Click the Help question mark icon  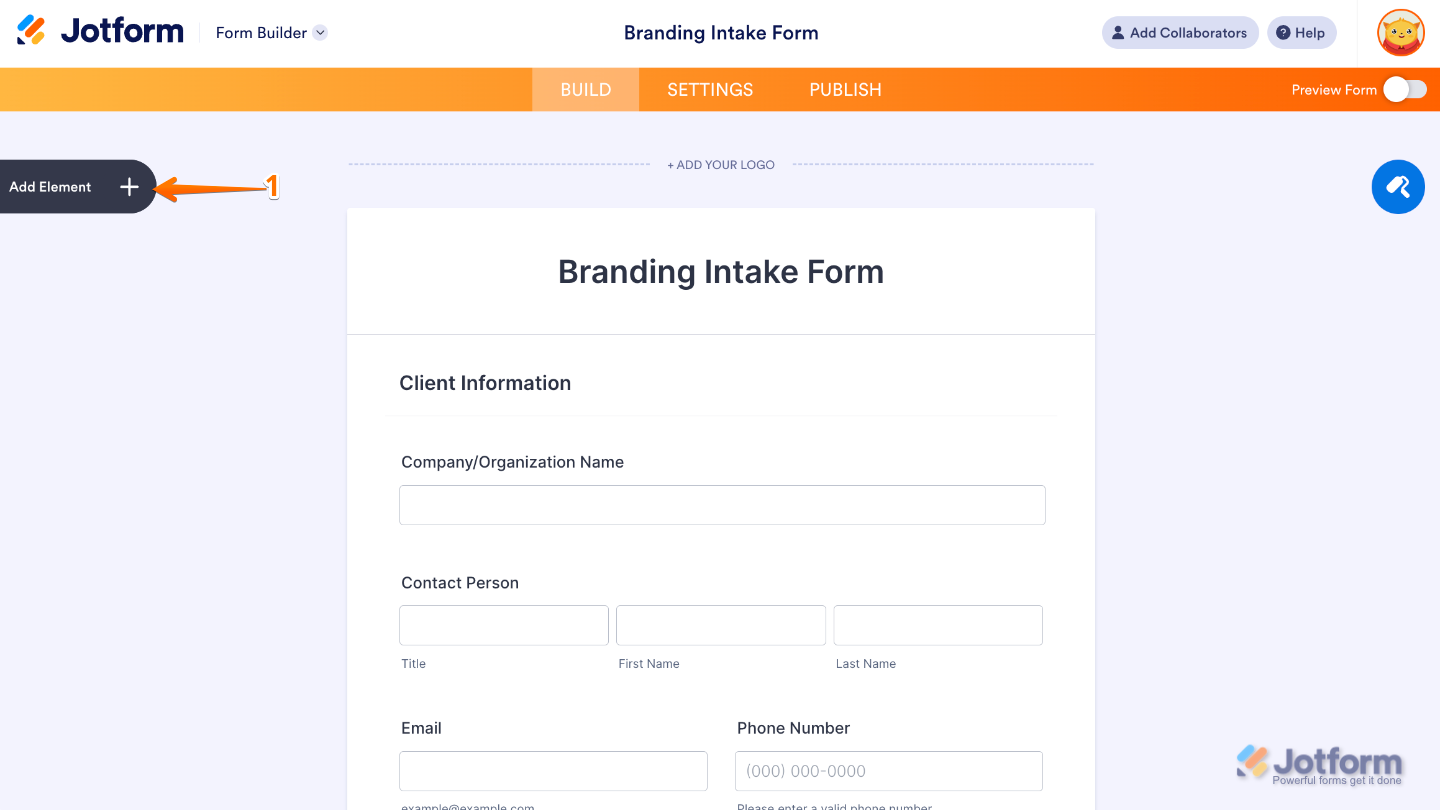(x=1284, y=32)
